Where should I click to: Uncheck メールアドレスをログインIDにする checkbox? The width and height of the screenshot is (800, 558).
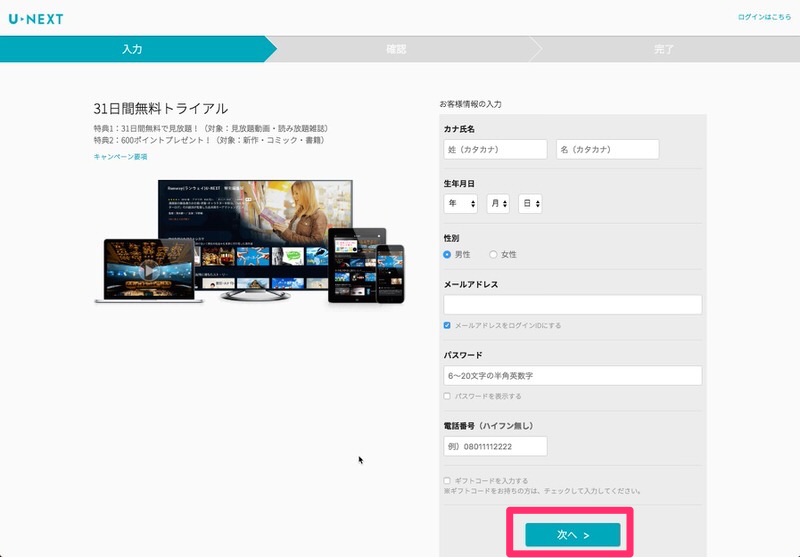447,326
